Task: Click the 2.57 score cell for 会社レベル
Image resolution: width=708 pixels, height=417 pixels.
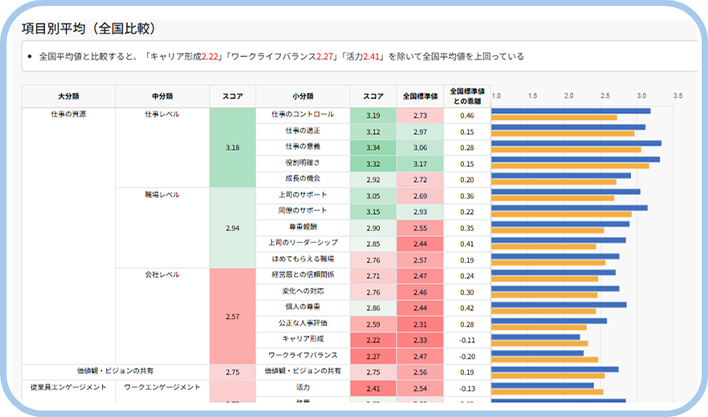Action: (x=233, y=316)
